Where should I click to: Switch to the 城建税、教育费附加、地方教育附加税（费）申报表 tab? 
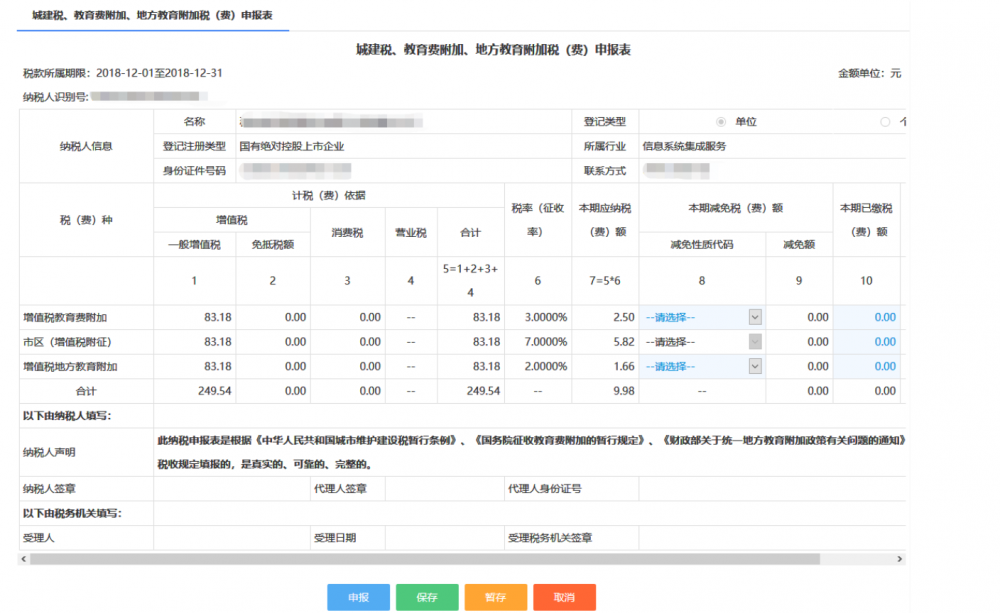click(x=152, y=16)
